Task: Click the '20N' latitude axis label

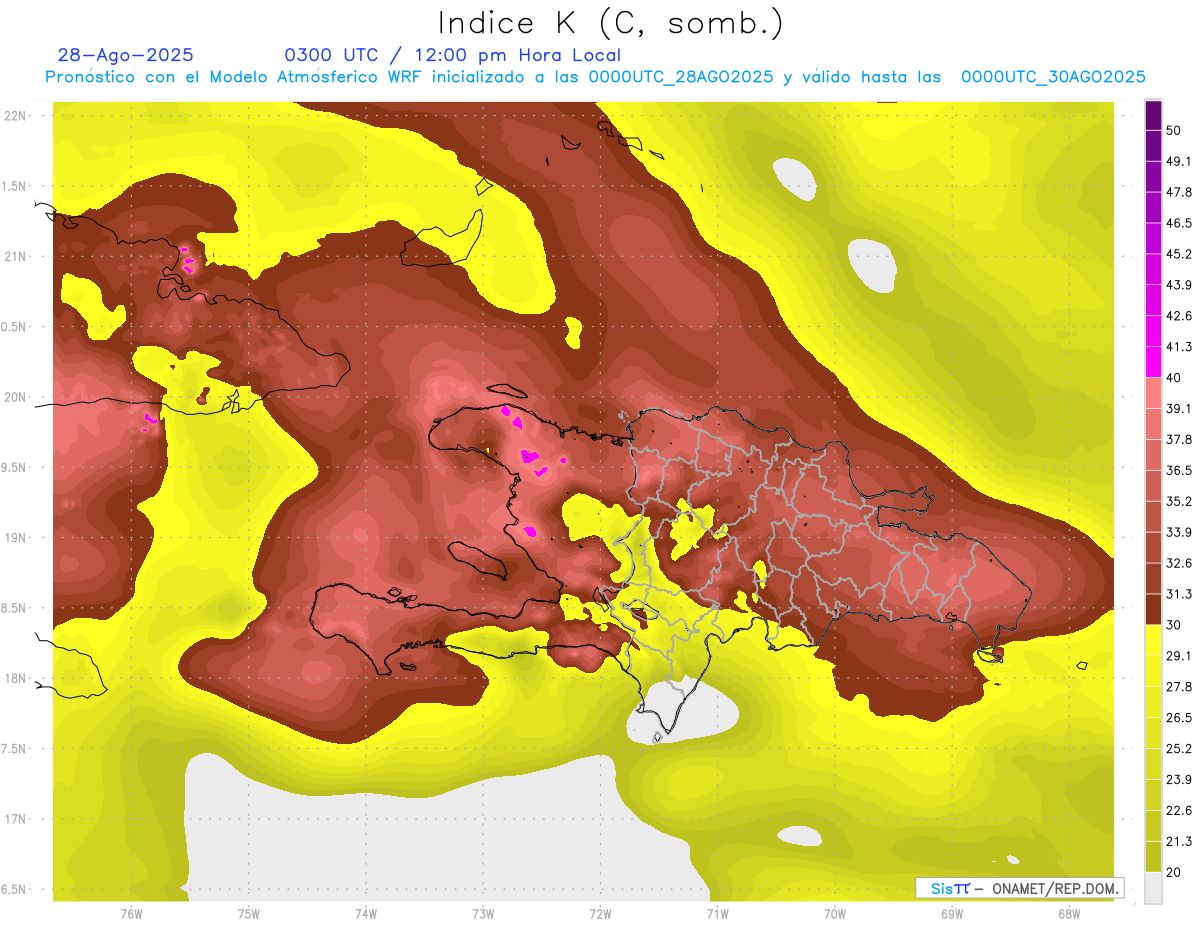Action: pyautogui.click(x=17, y=397)
